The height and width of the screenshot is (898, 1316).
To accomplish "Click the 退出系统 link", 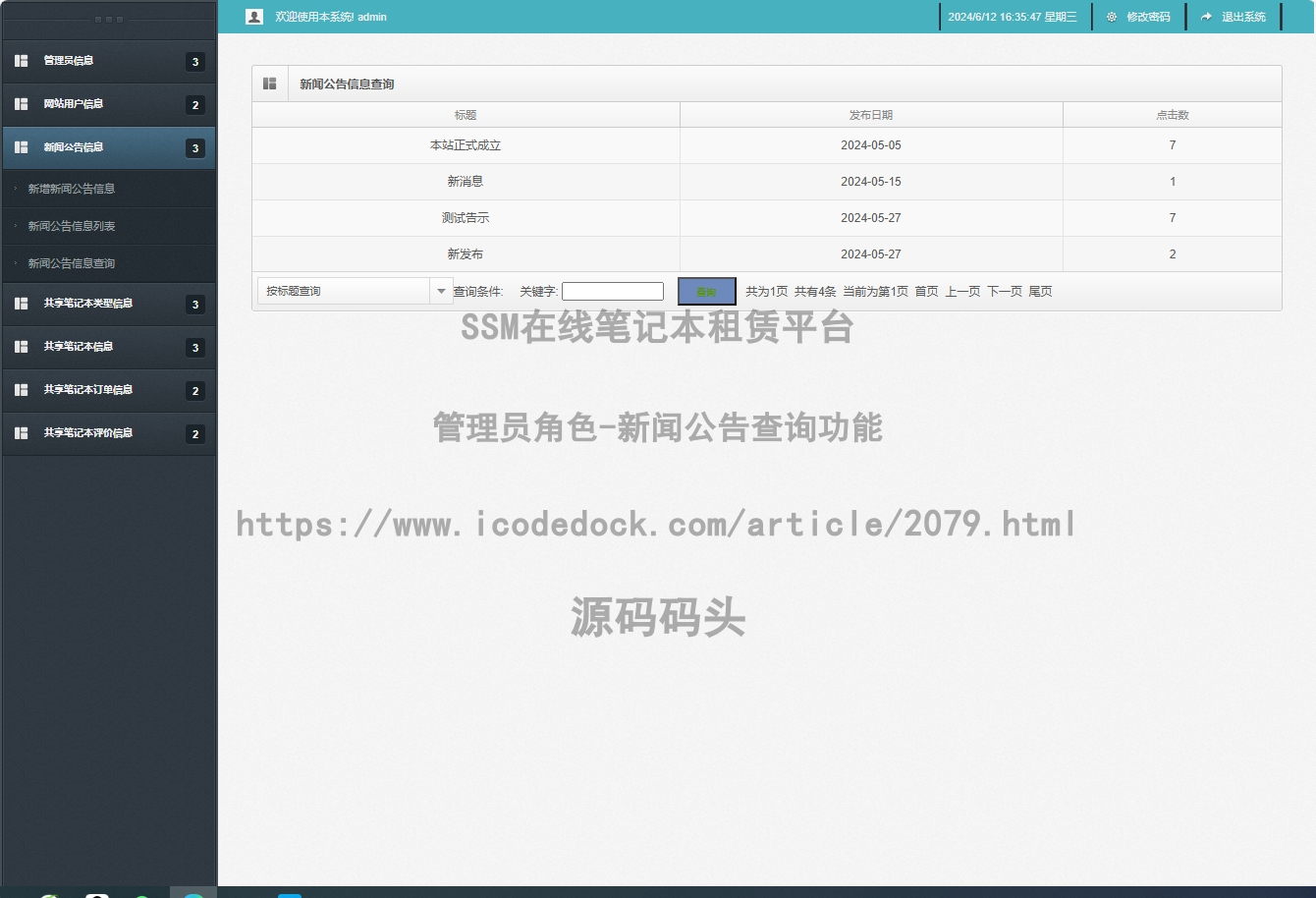I will click(1243, 17).
